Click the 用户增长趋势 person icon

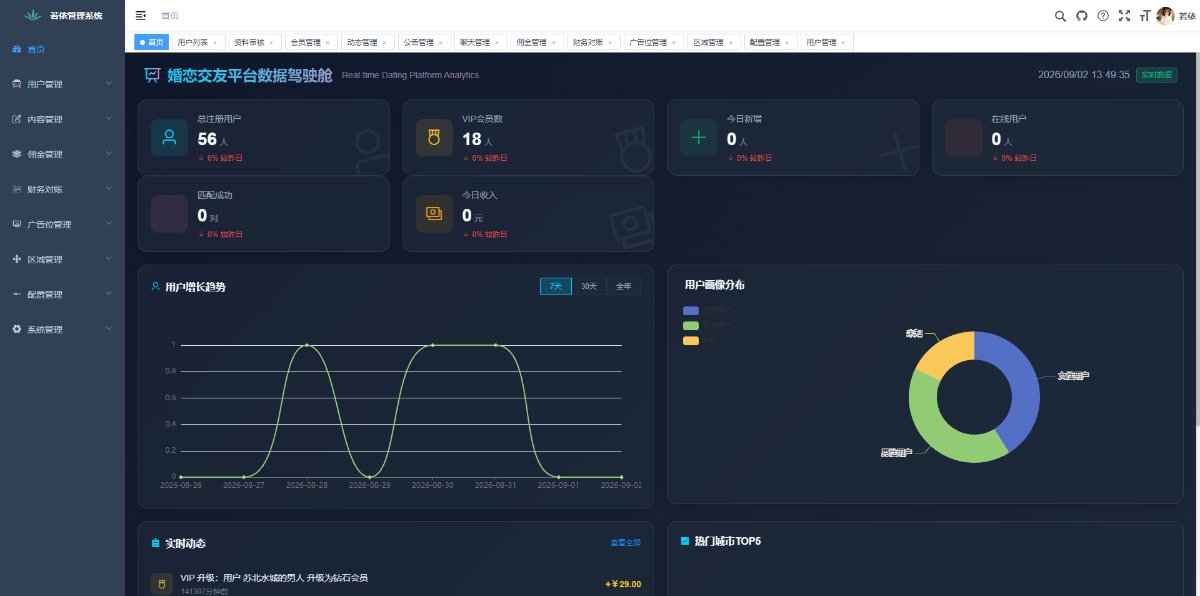tap(155, 287)
